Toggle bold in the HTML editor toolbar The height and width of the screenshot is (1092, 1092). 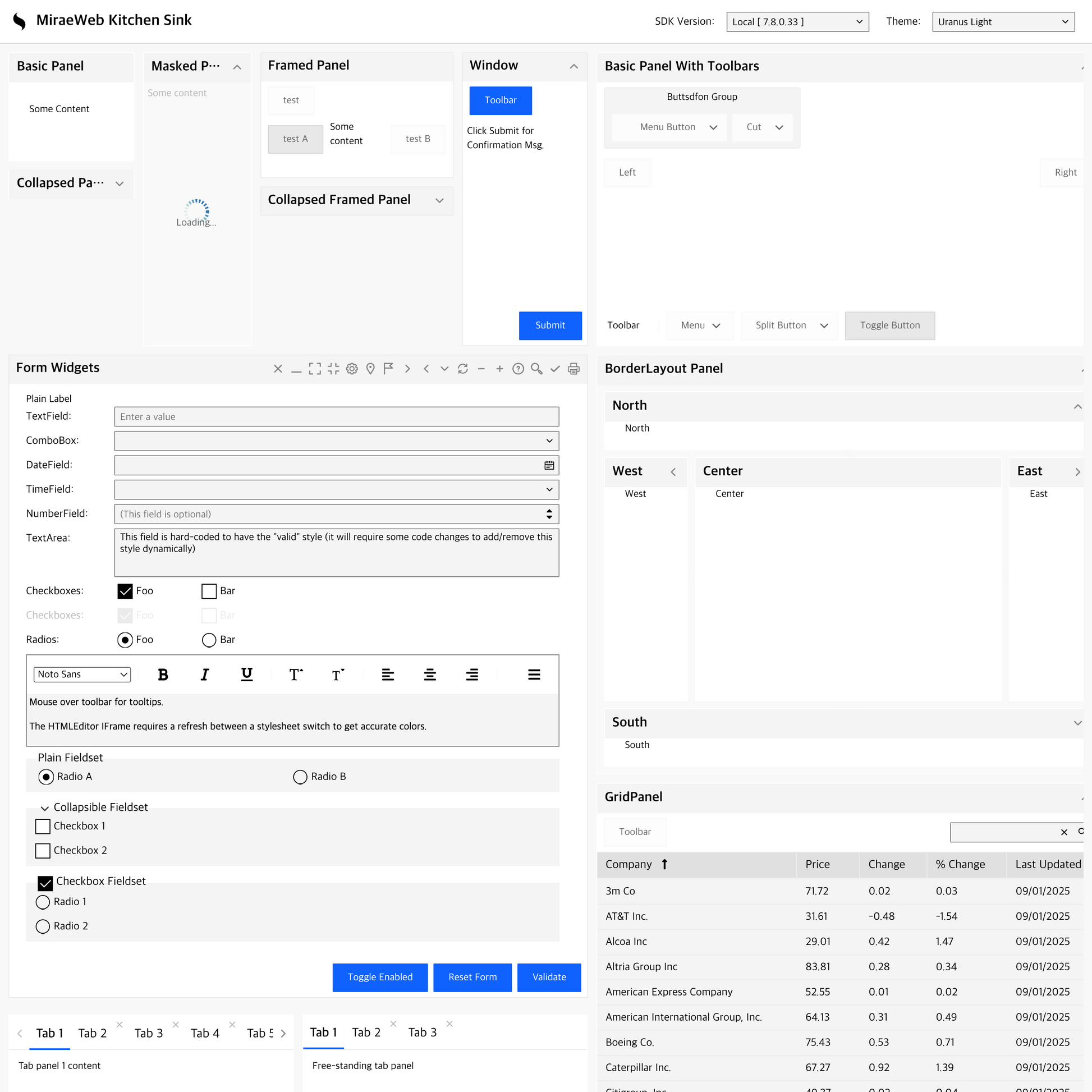click(163, 675)
